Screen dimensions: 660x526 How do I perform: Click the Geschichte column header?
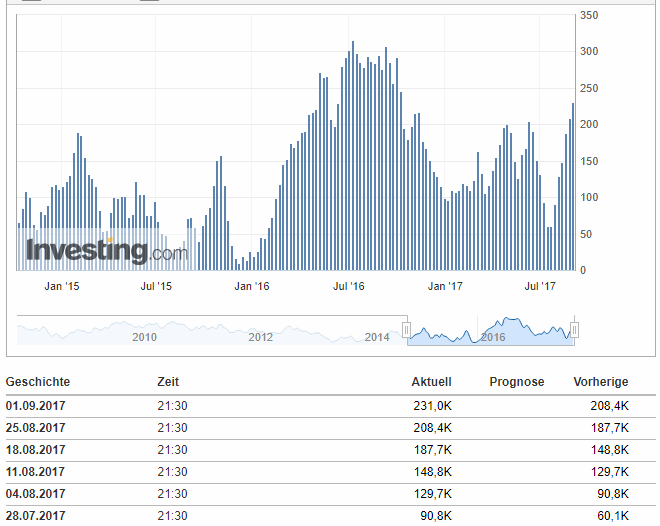(38, 382)
